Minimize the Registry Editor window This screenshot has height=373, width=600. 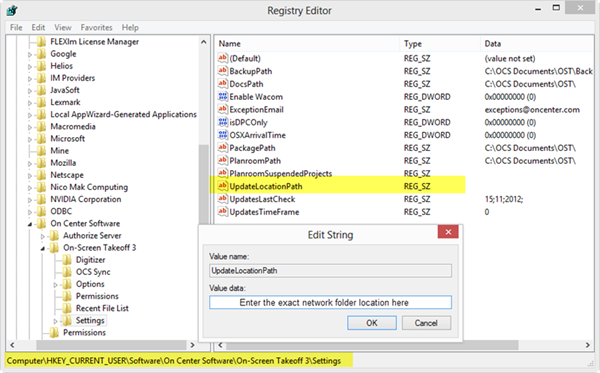point(538,8)
